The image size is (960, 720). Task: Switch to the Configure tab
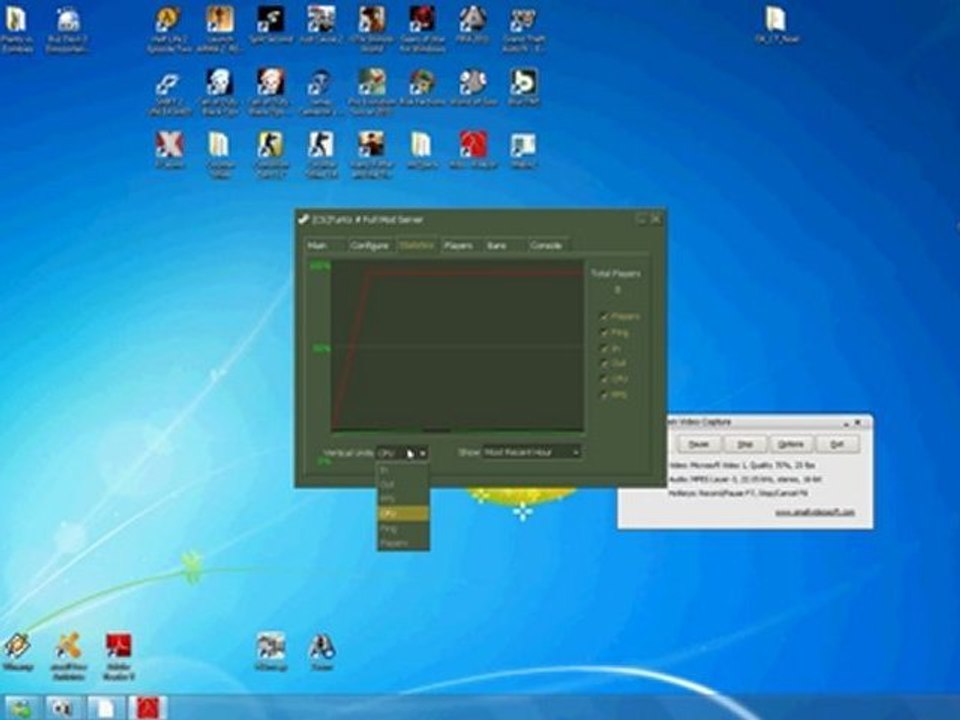tap(370, 246)
